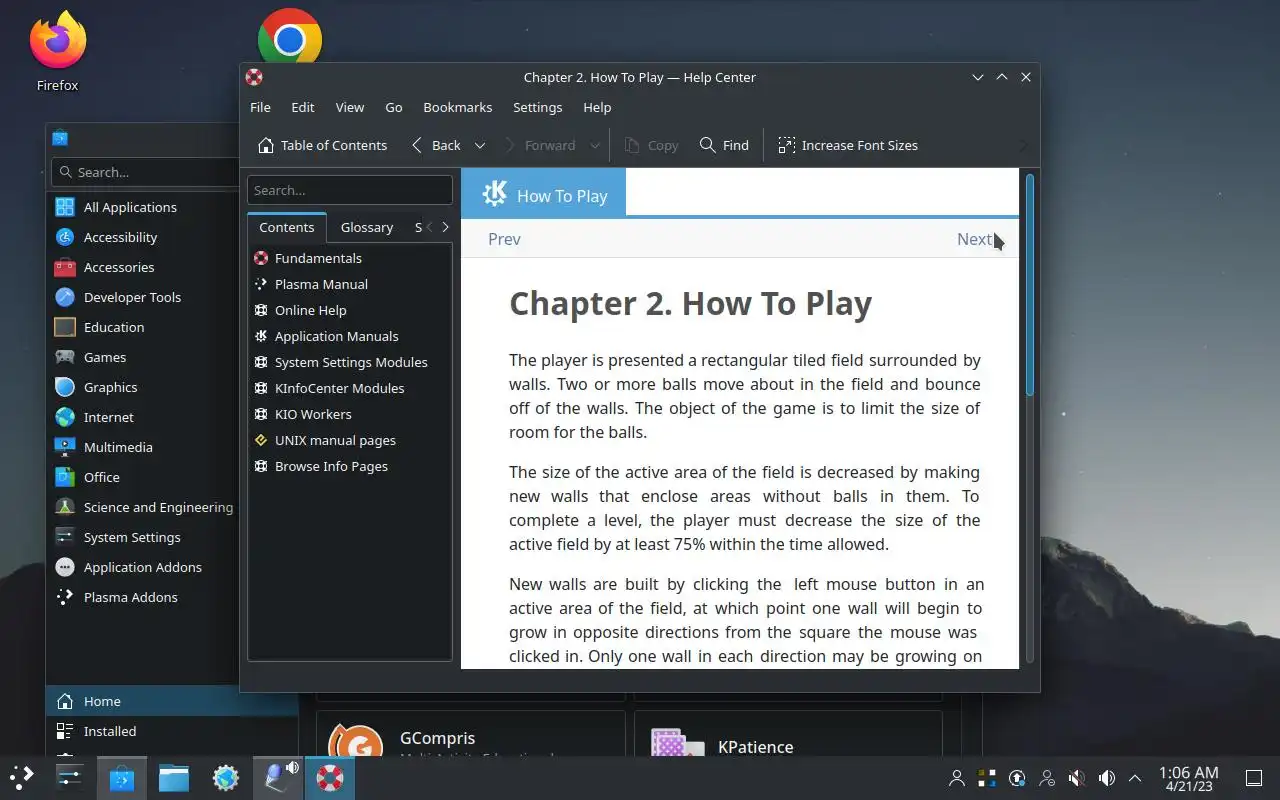The height and width of the screenshot is (800, 1280).
Task: Open the Back history dropdown arrow
Action: (480, 145)
